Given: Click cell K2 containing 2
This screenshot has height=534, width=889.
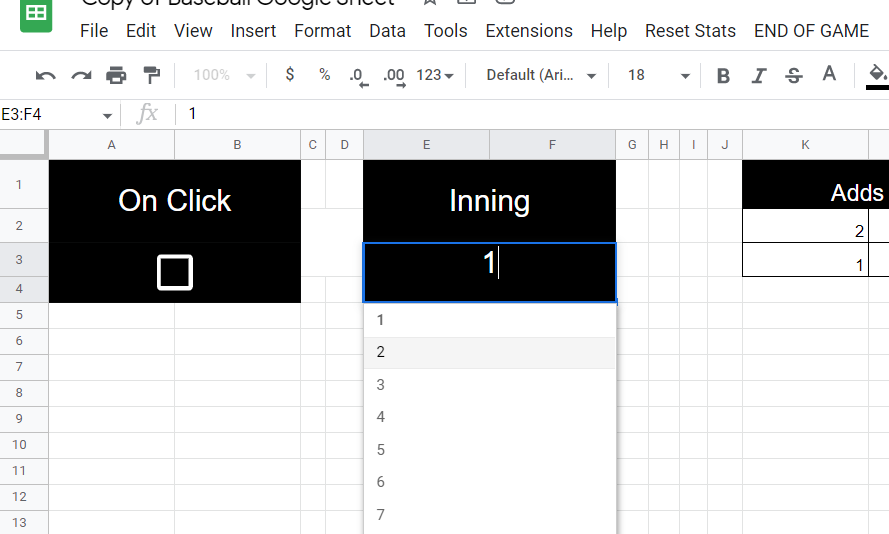Looking at the screenshot, I should click(805, 226).
